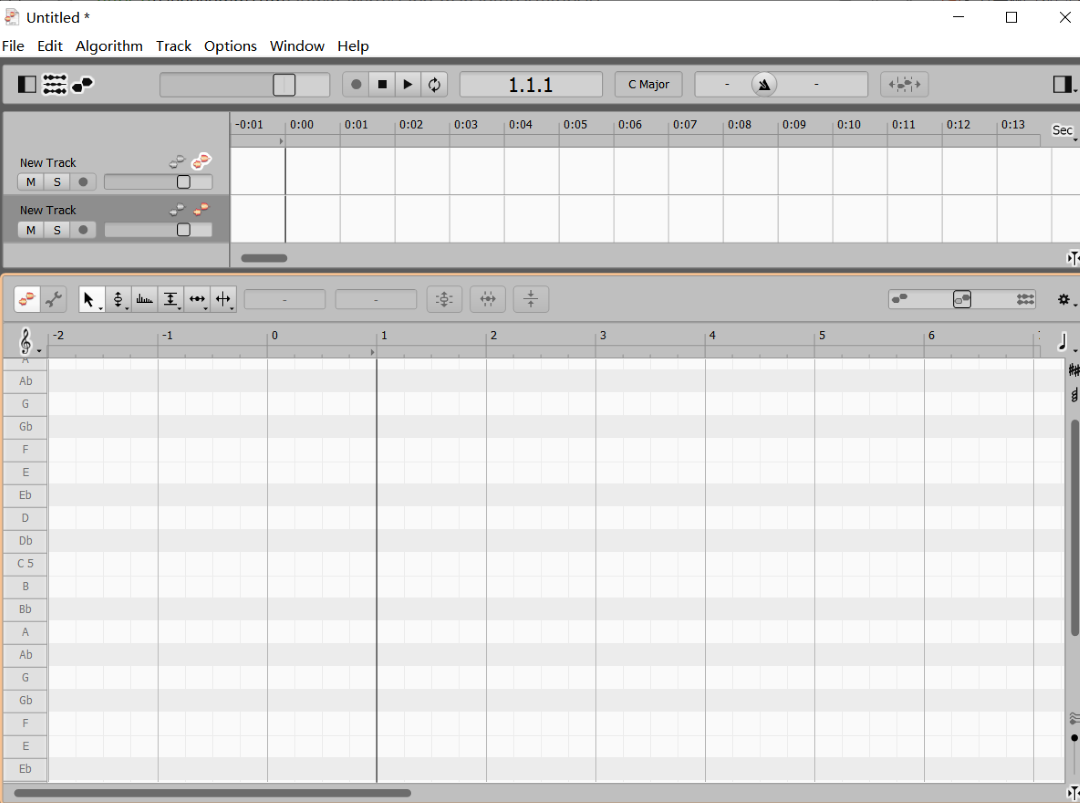Open the note value selector right of ruler
This screenshot has height=803, width=1080.
(x=1063, y=341)
